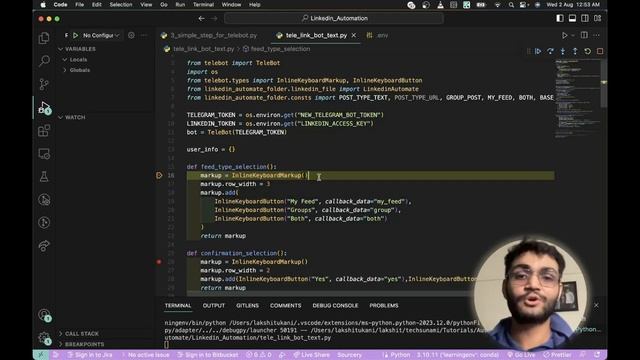Open the Search view in activity bar
640x360 pixels.
click(44, 61)
